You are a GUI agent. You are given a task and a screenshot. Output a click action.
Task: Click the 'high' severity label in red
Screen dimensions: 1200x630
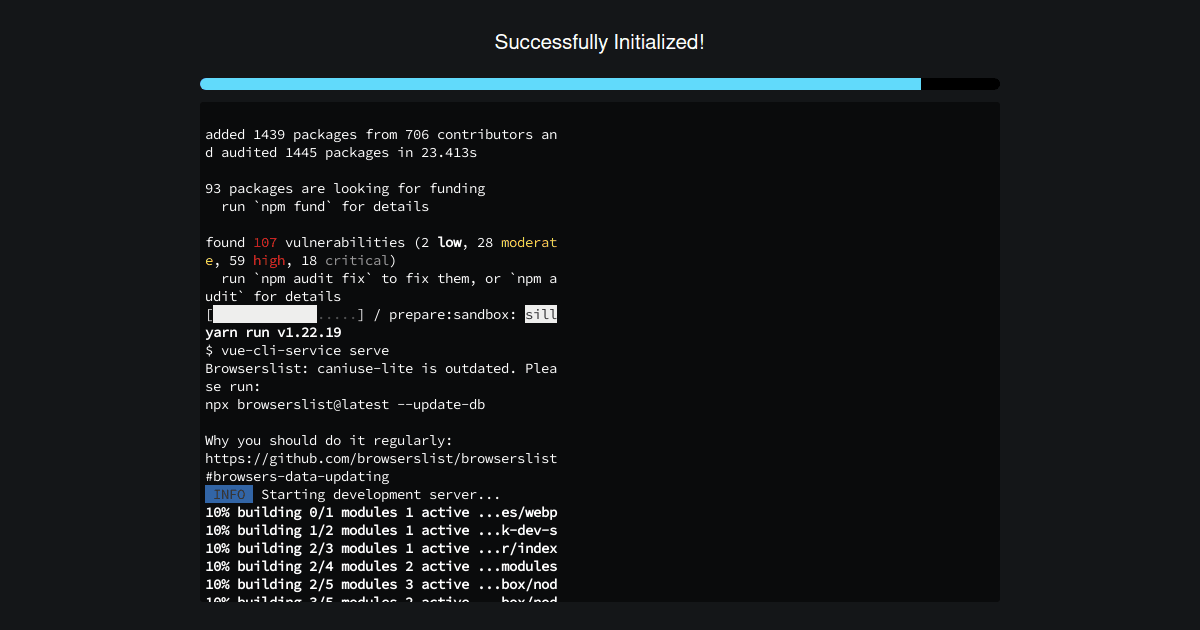(x=268, y=260)
